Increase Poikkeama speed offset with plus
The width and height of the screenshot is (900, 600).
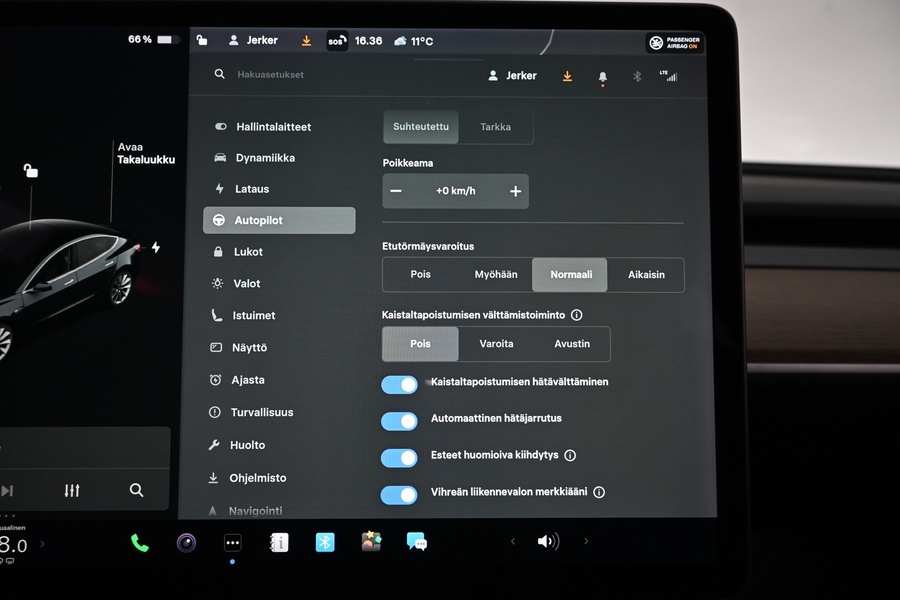tap(515, 191)
